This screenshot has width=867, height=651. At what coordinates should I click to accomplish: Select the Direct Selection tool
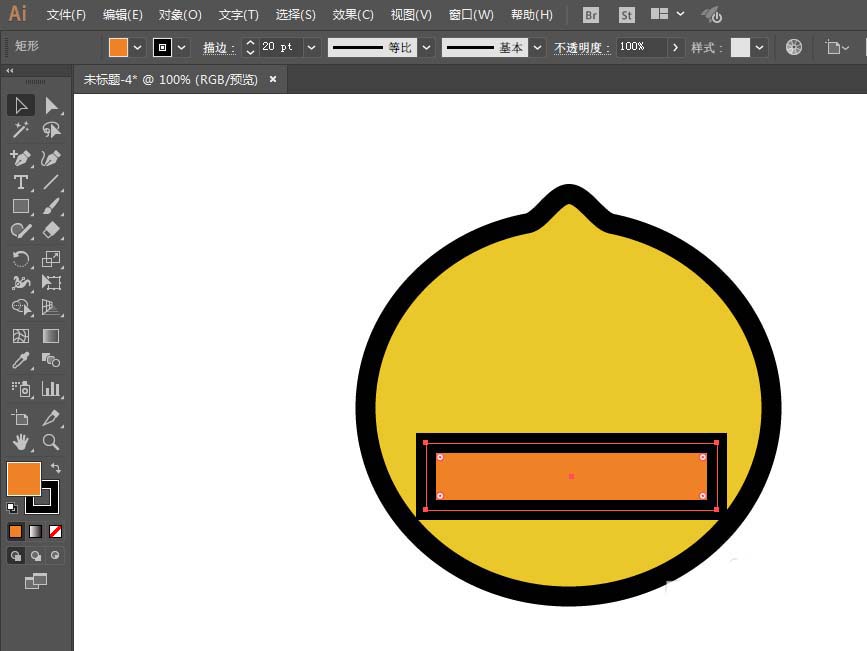(51, 105)
